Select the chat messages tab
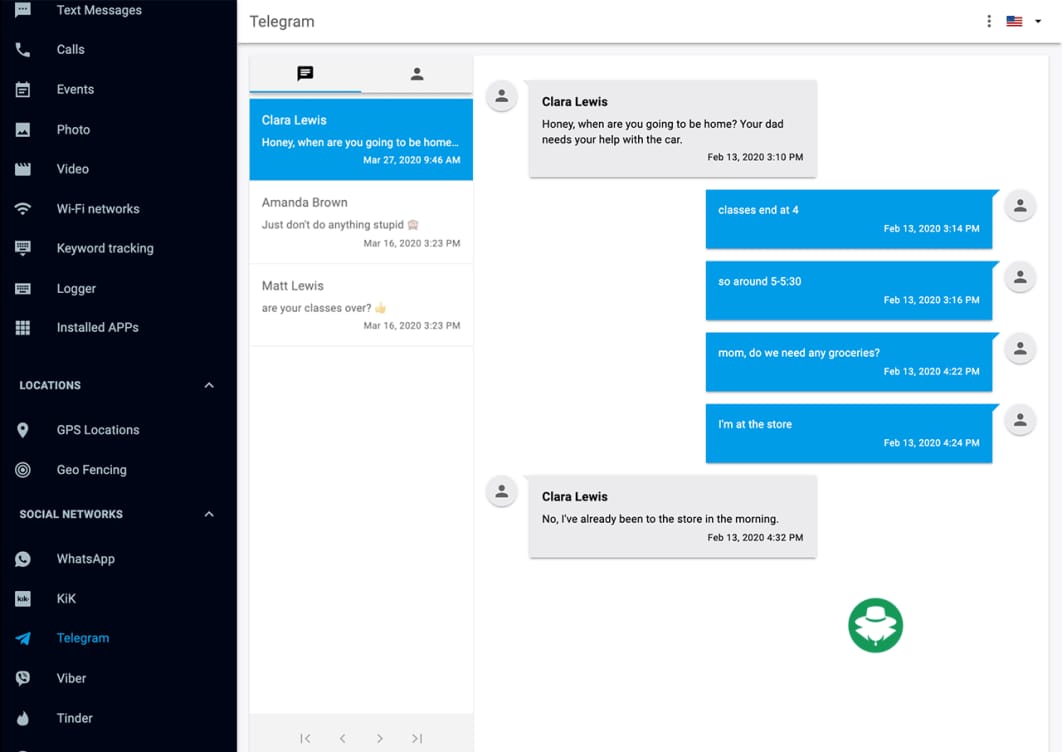The height and width of the screenshot is (752, 1062). coord(305,73)
